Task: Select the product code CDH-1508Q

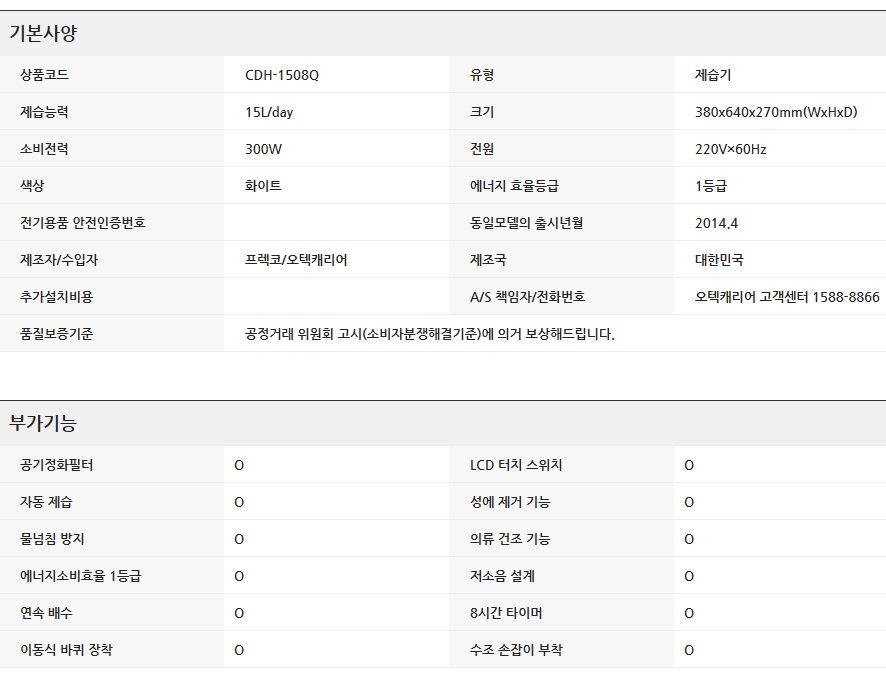Action: pos(282,75)
